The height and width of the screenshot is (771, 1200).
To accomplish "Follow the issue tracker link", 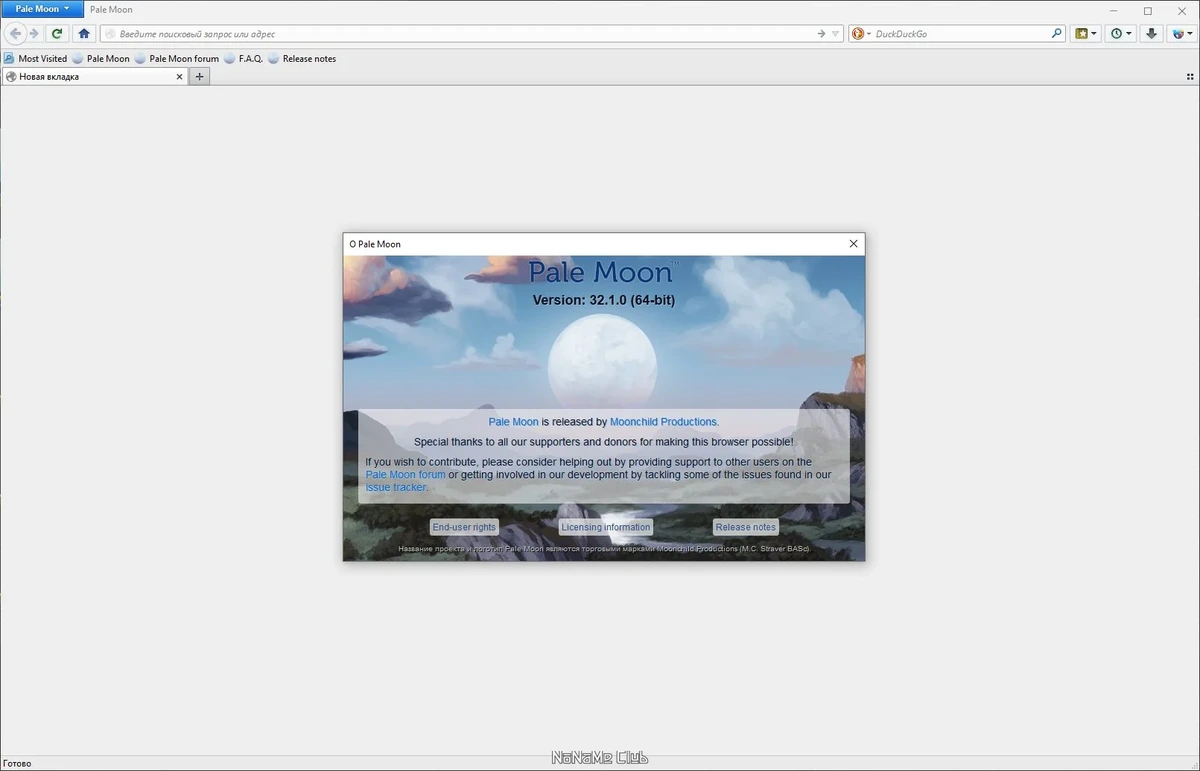I will pyautogui.click(x=396, y=488).
